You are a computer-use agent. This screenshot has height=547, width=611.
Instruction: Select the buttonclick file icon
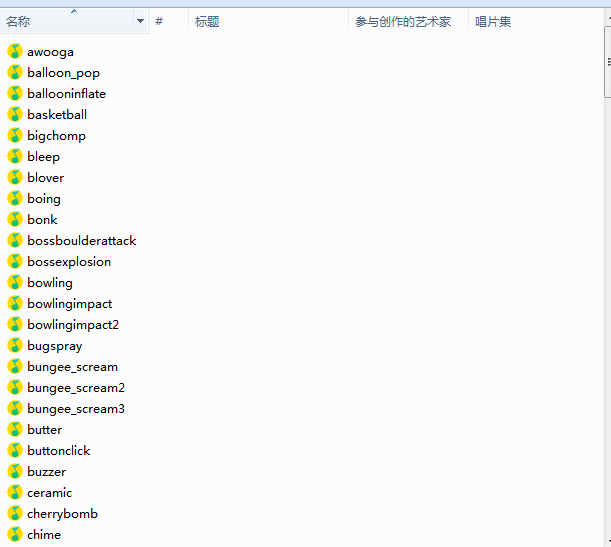pos(15,451)
